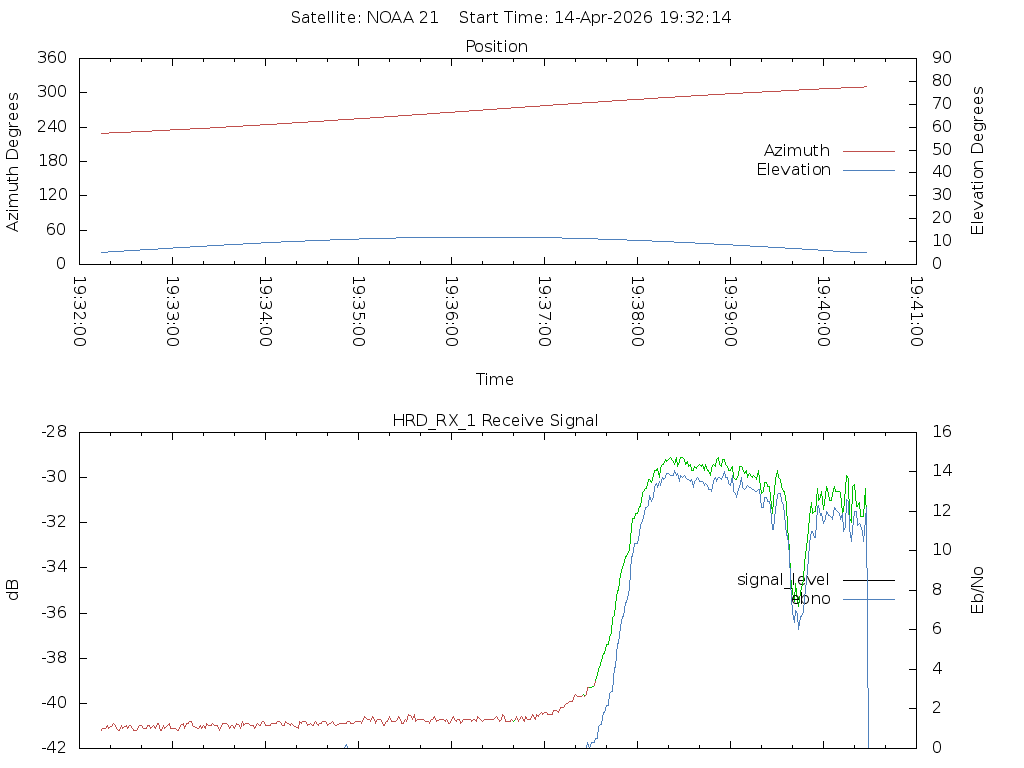1024x768 pixels.
Task: Click the Time x-axis label
Action: click(495, 379)
